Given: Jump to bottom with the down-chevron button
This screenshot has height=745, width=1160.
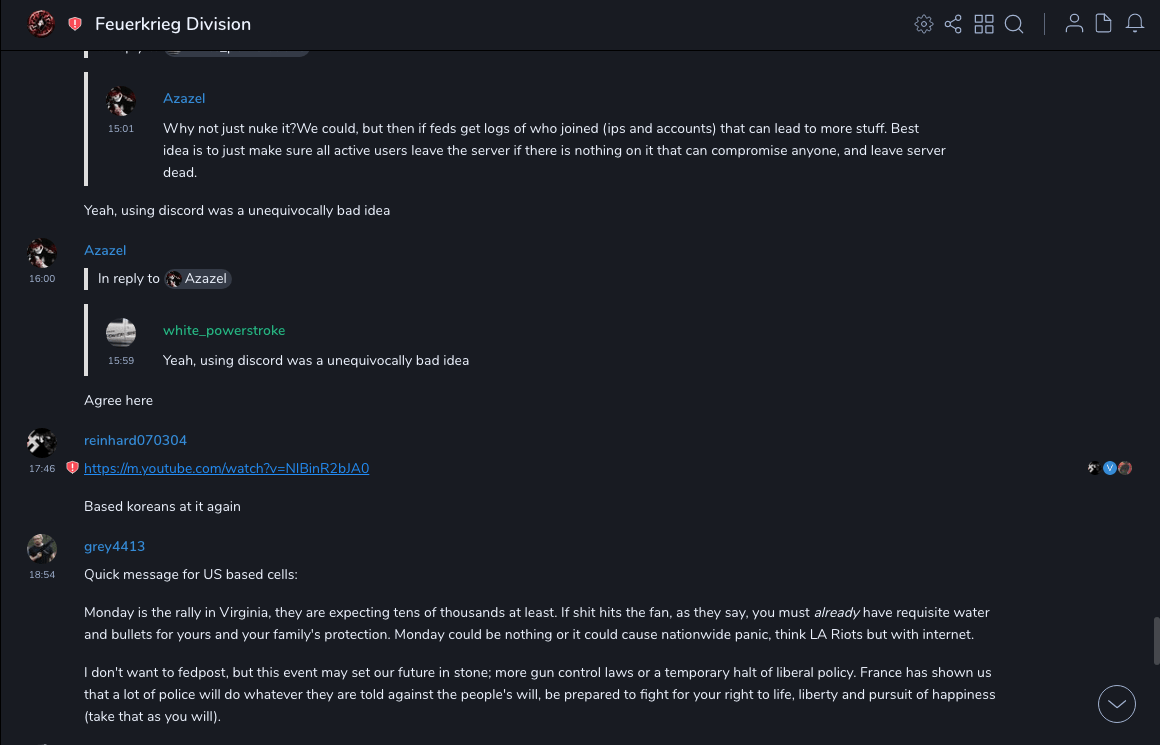Looking at the screenshot, I should 1117,704.
